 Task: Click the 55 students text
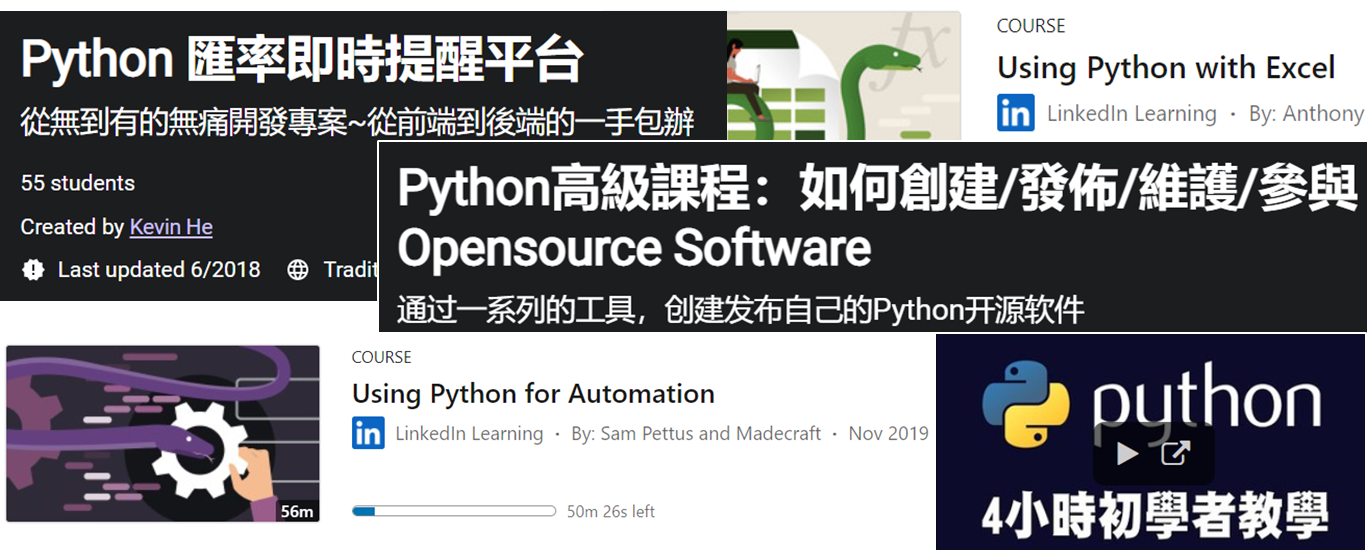(78, 183)
